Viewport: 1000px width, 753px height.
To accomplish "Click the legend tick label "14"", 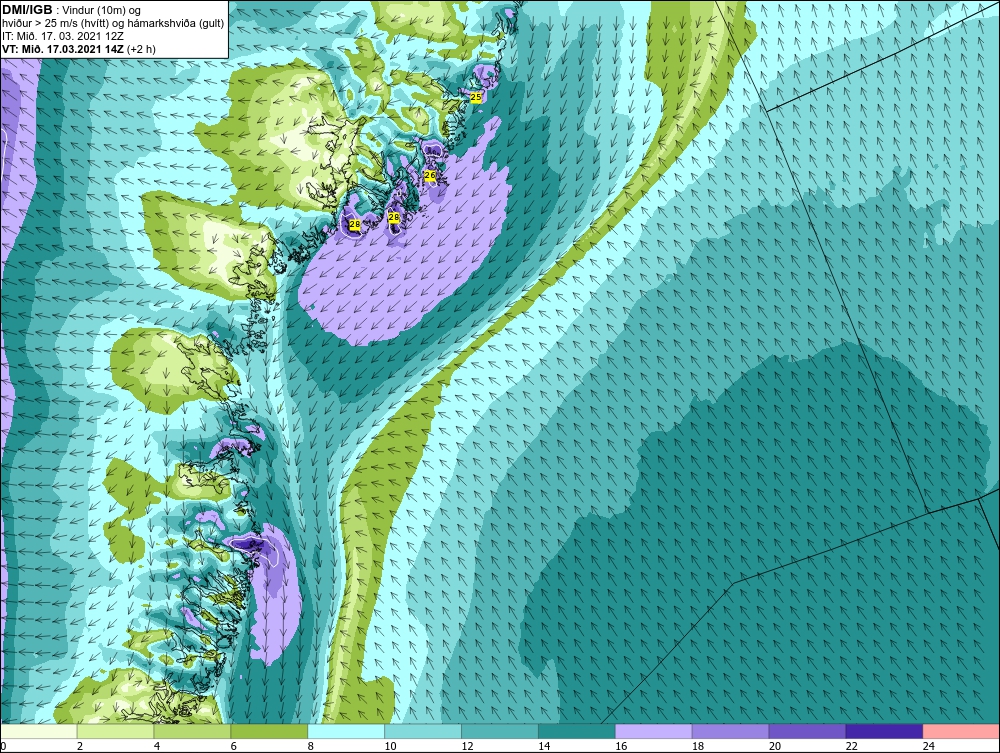I will coord(544,746).
